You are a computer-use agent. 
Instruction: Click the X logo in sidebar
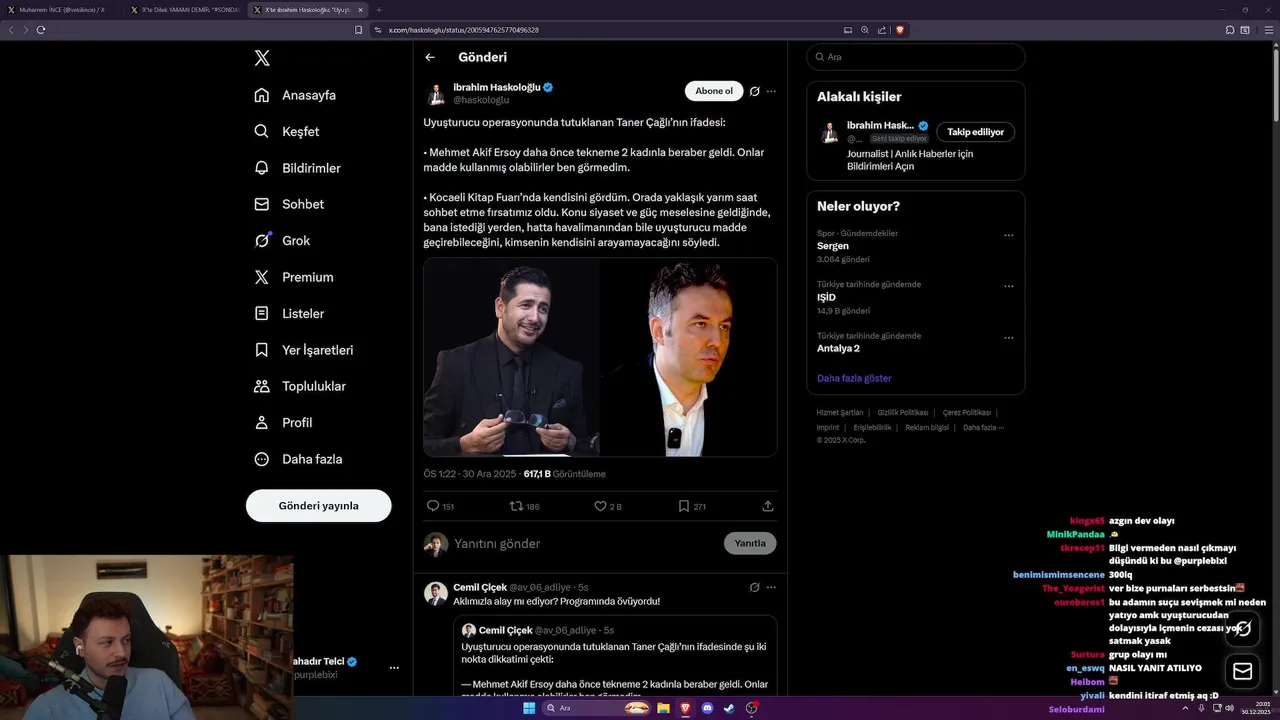click(262, 58)
